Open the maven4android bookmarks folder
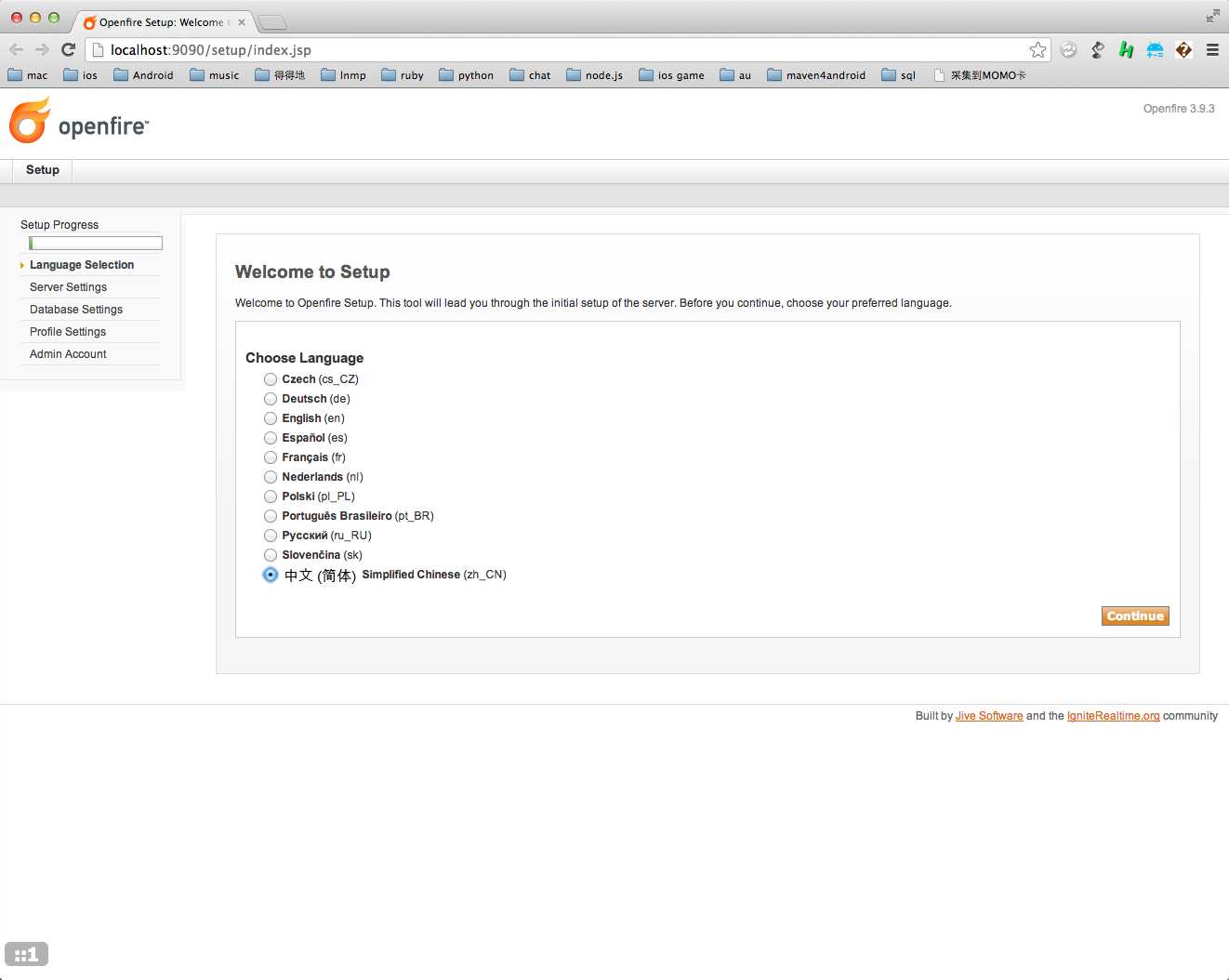Screen dimensions: 1229x980 816,75
